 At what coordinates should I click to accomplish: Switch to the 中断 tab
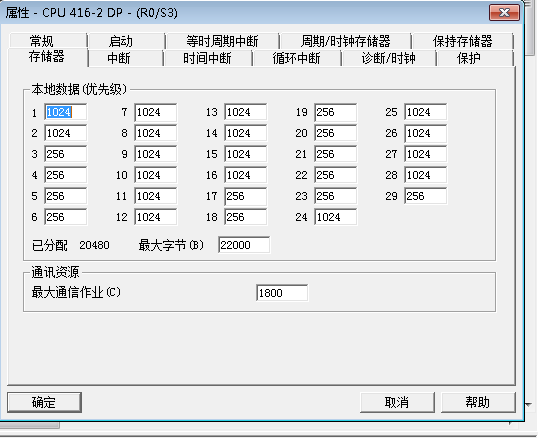pyautogui.click(x=126, y=58)
